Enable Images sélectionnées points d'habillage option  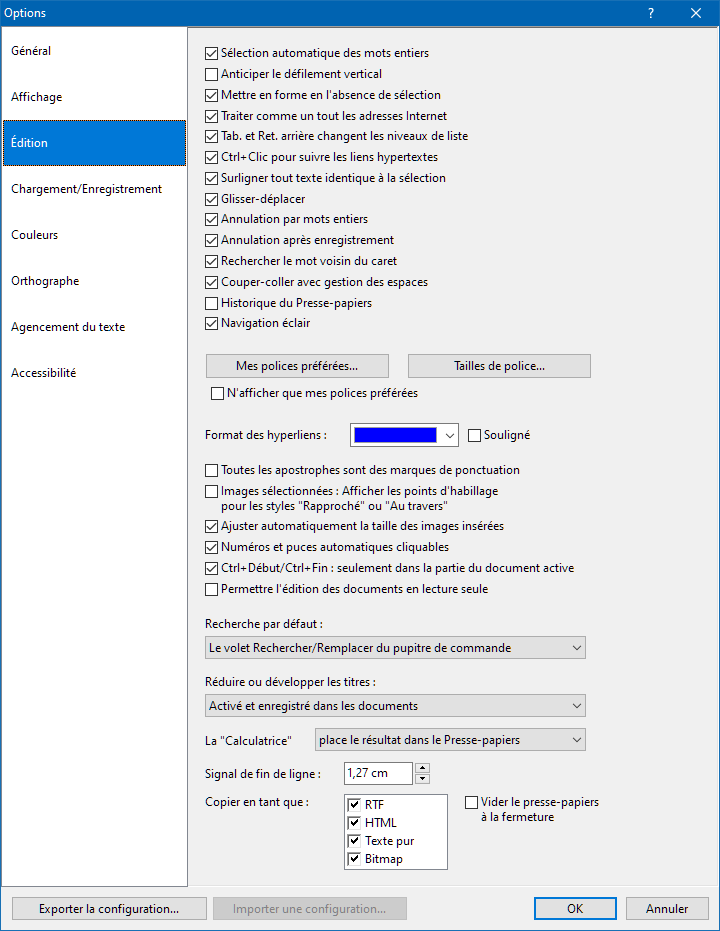tap(211, 492)
